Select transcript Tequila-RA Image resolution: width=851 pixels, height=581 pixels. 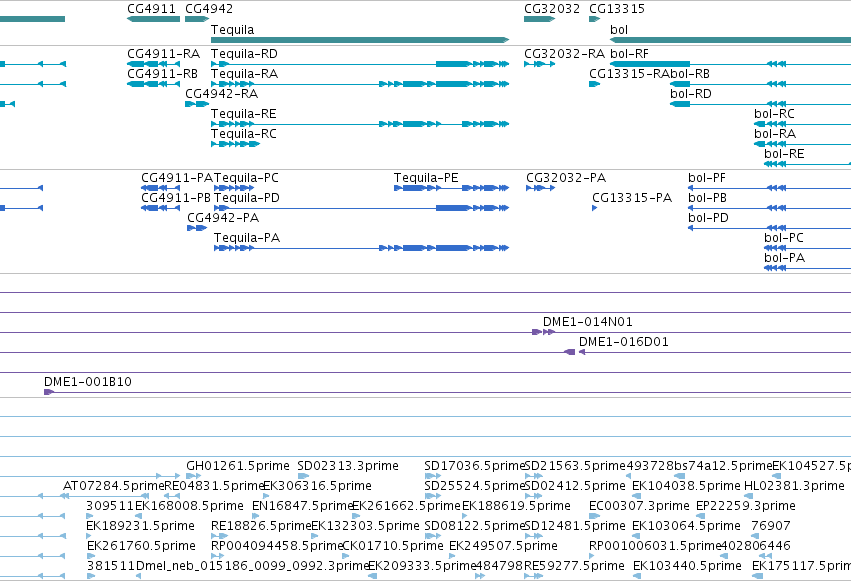click(360, 84)
